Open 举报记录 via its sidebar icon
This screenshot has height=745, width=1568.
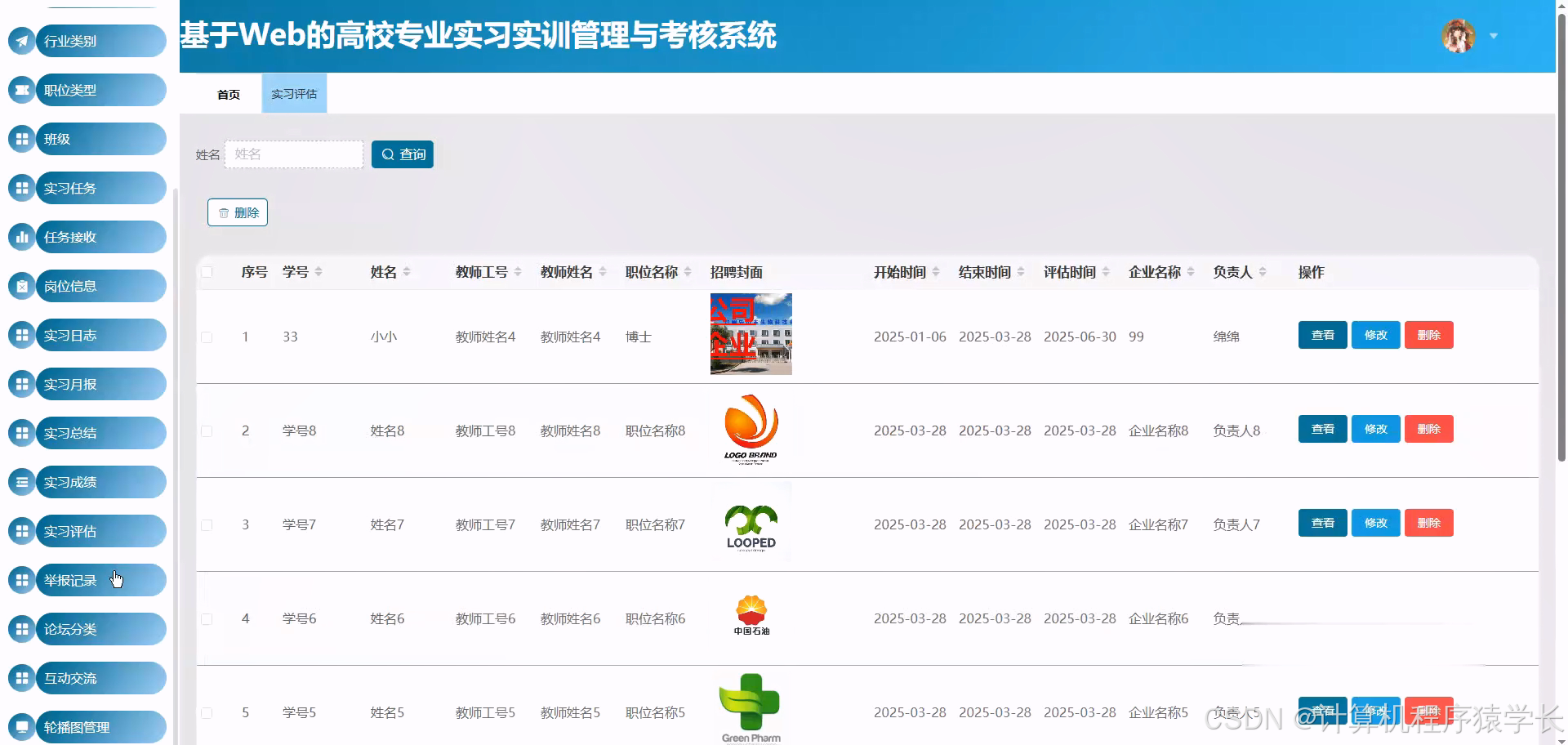(x=21, y=580)
